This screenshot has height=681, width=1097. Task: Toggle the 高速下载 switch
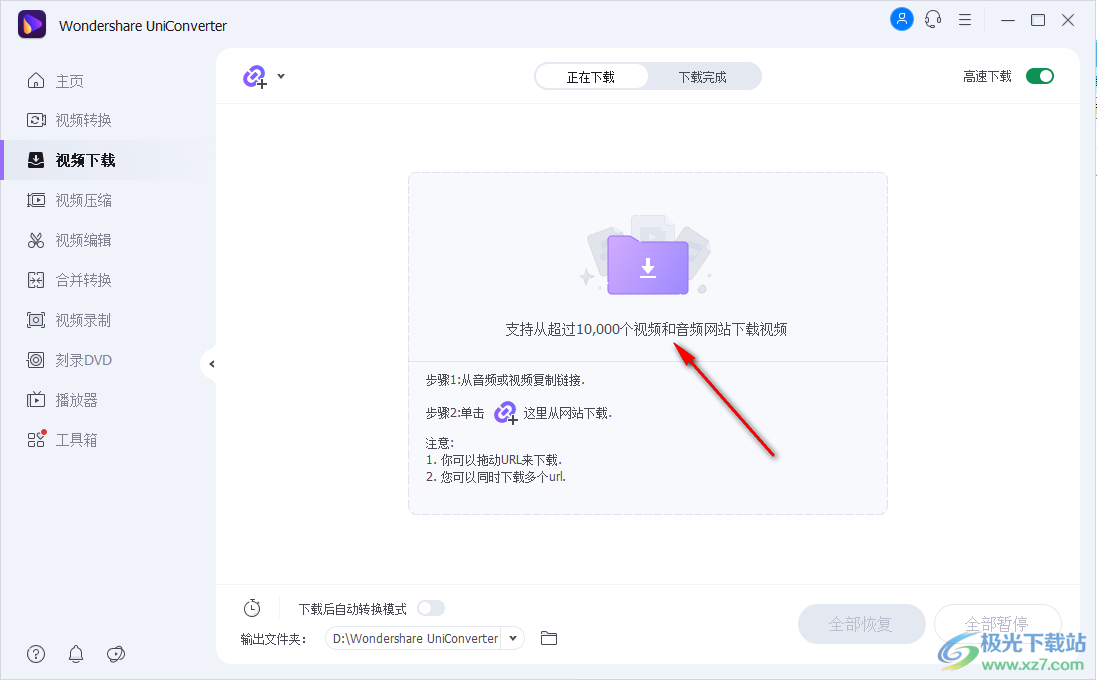(1040, 76)
